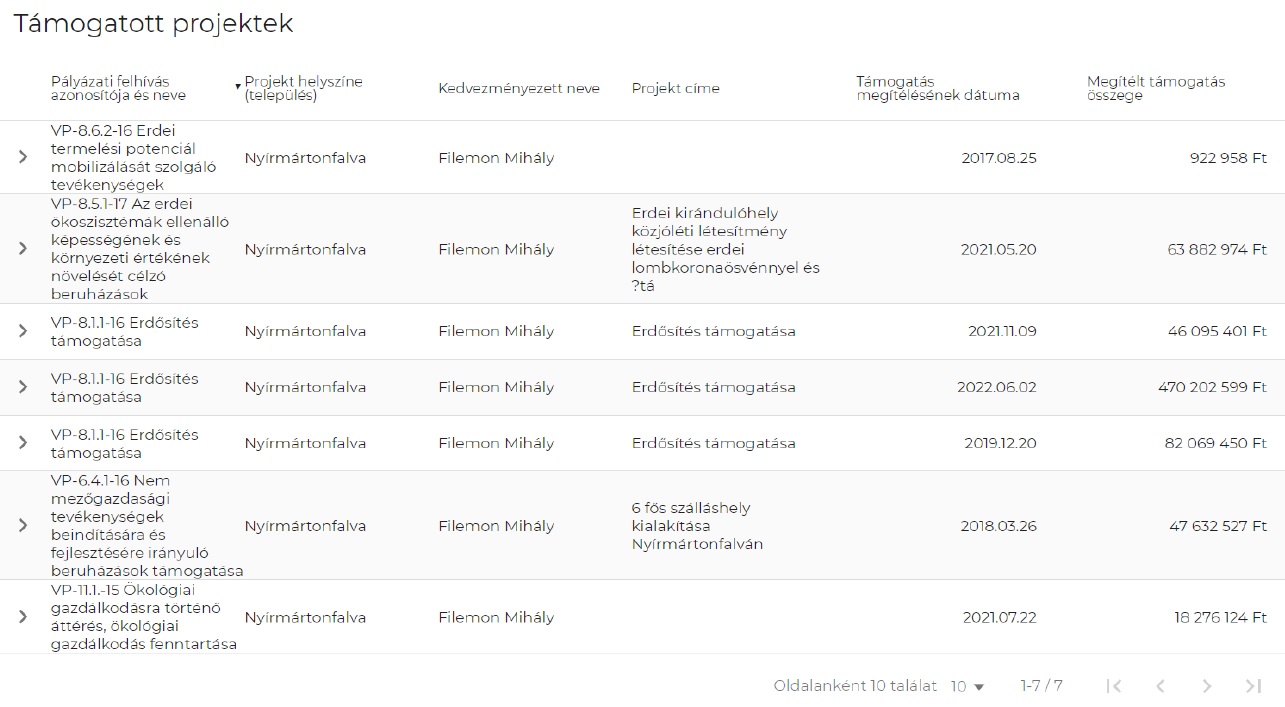Image resolution: width=1285 pixels, height=707 pixels.
Task: Expand the VP-11.1.-15 Ökológiai gazdálkodás row
Action: [23, 617]
